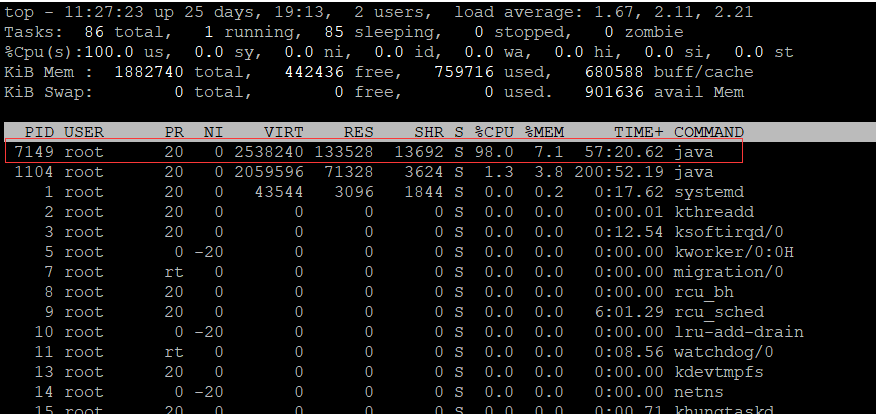Select the netns command name
The height and width of the screenshot is (414, 876).
(699, 392)
